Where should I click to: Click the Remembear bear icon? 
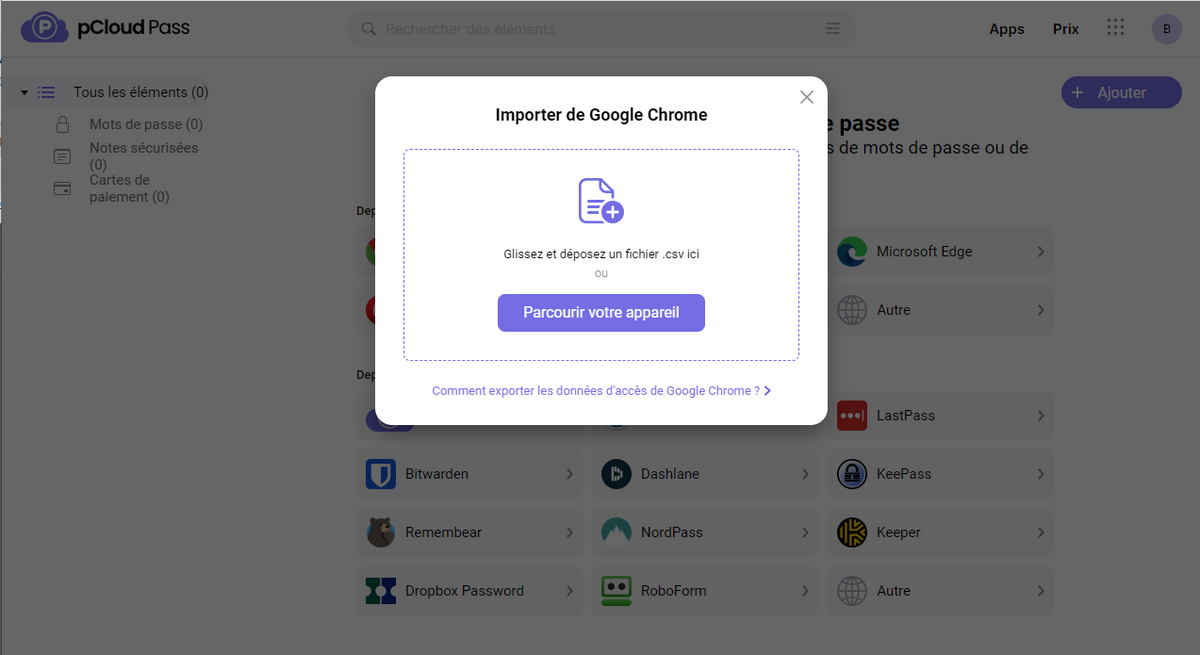(380, 532)
